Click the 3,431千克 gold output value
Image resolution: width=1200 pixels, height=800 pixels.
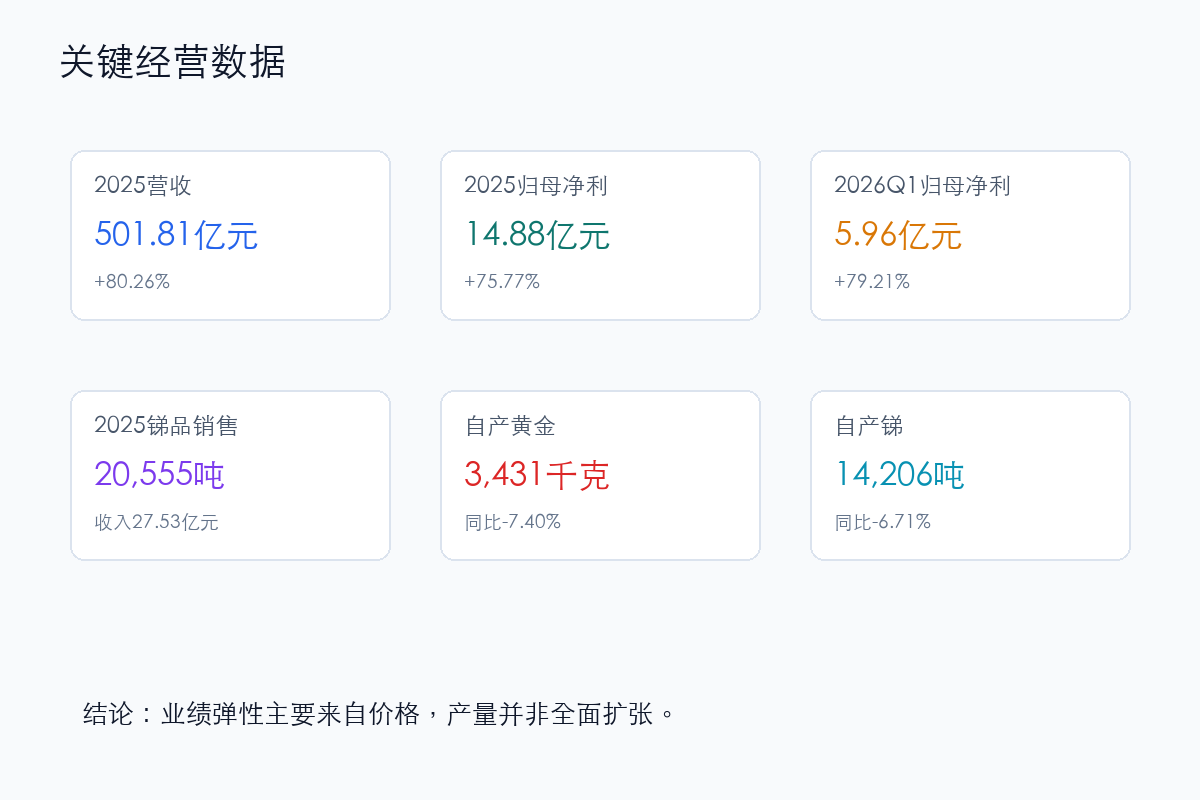537,474
